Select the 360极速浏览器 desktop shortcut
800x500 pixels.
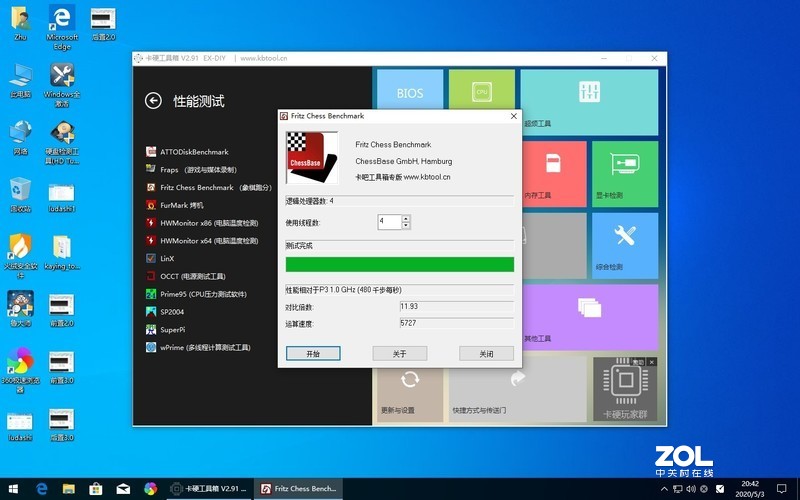tap(20, 370)
